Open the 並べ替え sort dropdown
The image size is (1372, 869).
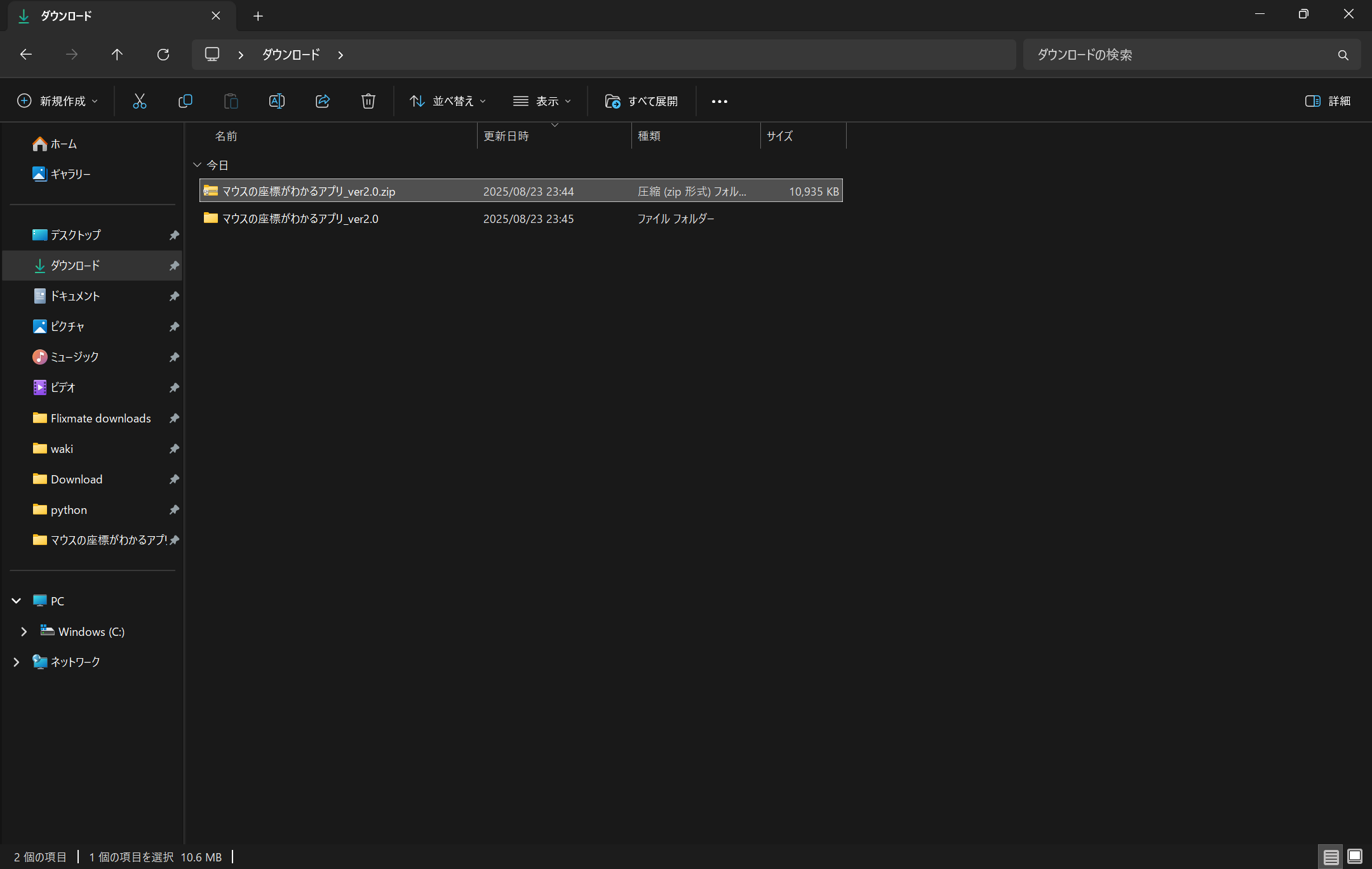(x=448, y=101)
